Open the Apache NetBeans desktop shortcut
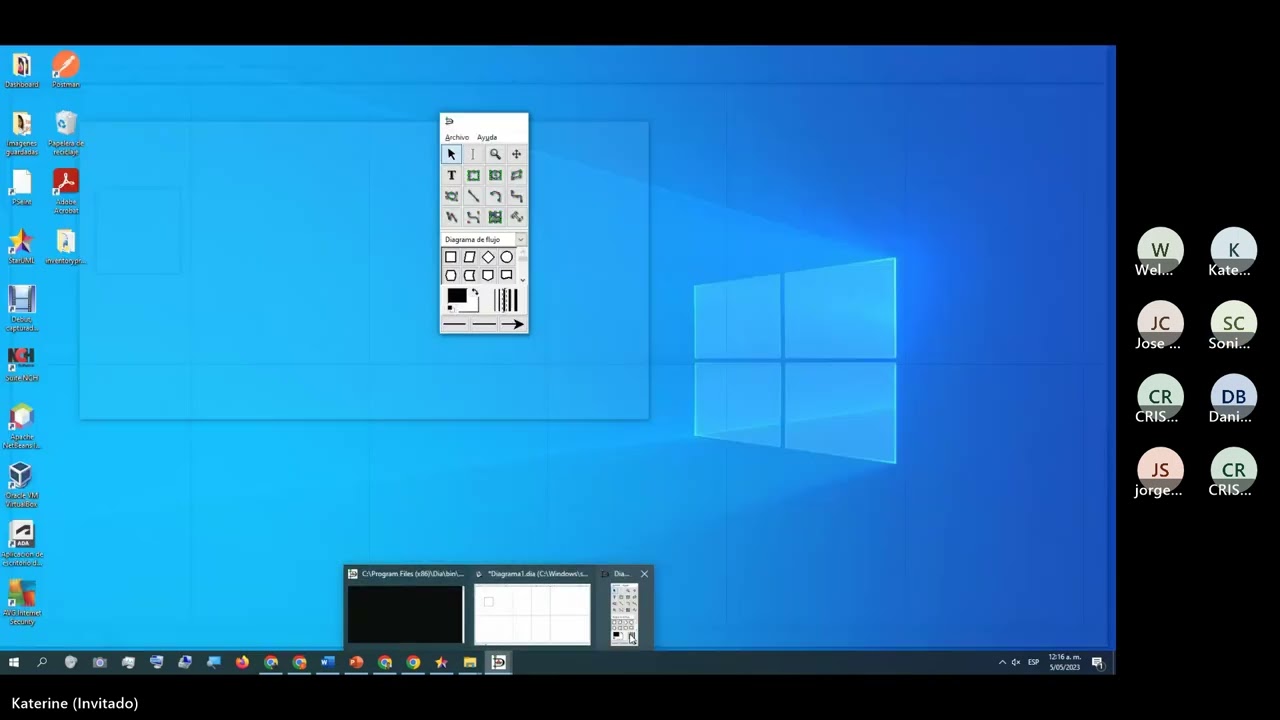Viewport: 1280px width, 720px height. (x=21, y=426)
